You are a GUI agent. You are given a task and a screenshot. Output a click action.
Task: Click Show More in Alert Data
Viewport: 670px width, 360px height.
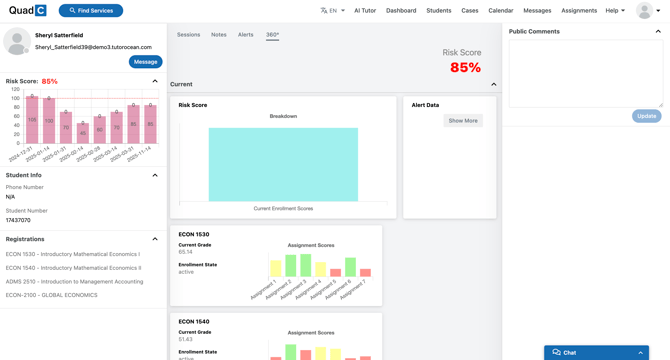[463, 121]
